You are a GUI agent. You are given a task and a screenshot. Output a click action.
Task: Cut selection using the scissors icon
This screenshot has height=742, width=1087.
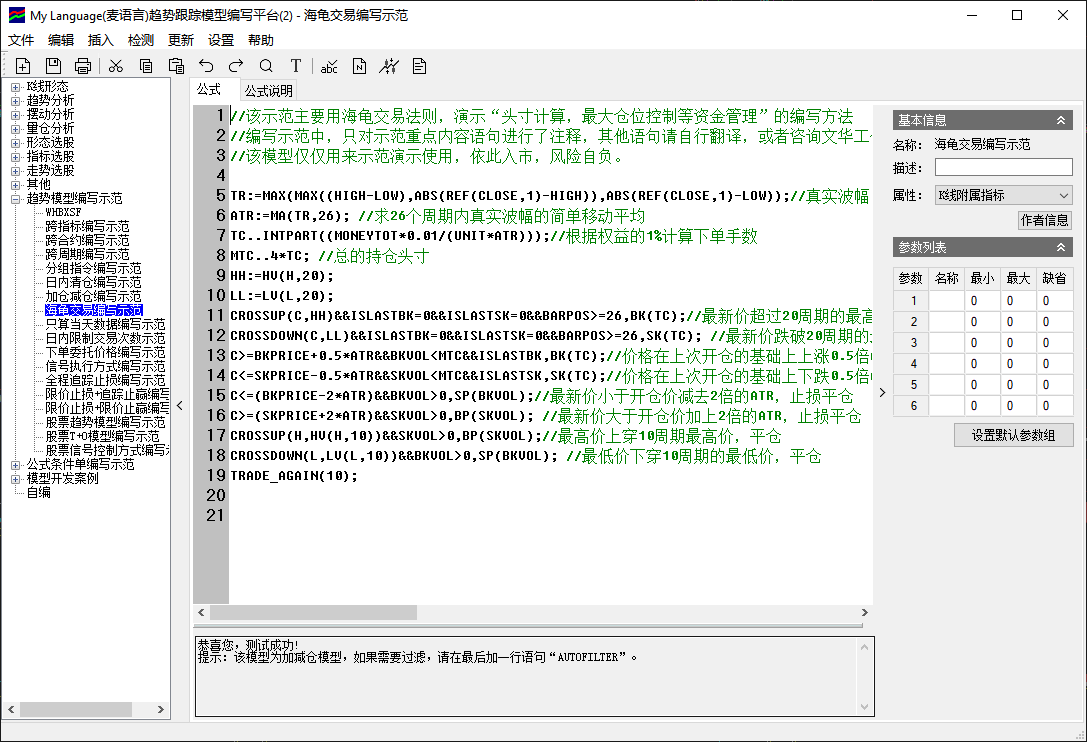[x=116, y=66]
